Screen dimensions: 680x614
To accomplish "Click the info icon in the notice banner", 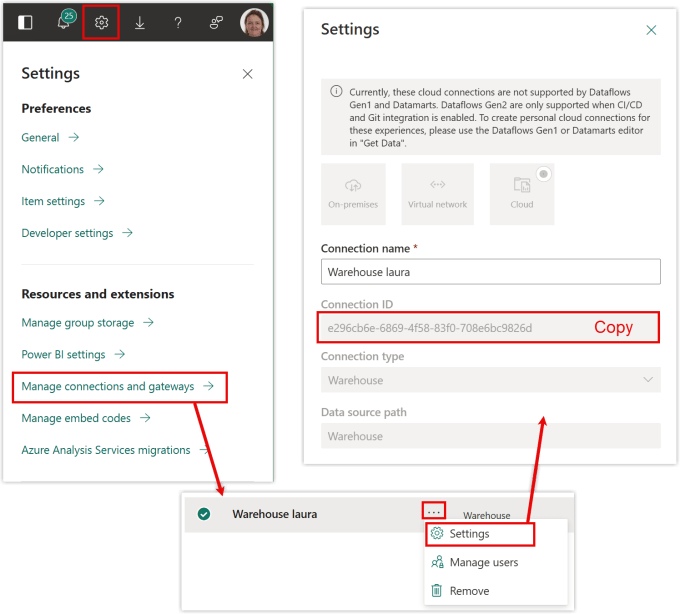I will (x=336, y=91).
